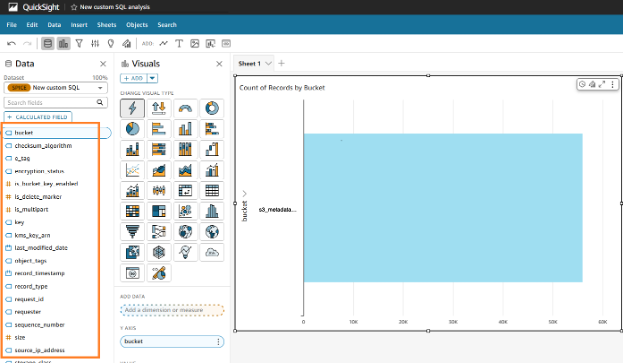Image resolution: width=624 pixels, height=364 pixels.
Task: Open the Objects menu
Action: tap(137, 25)
